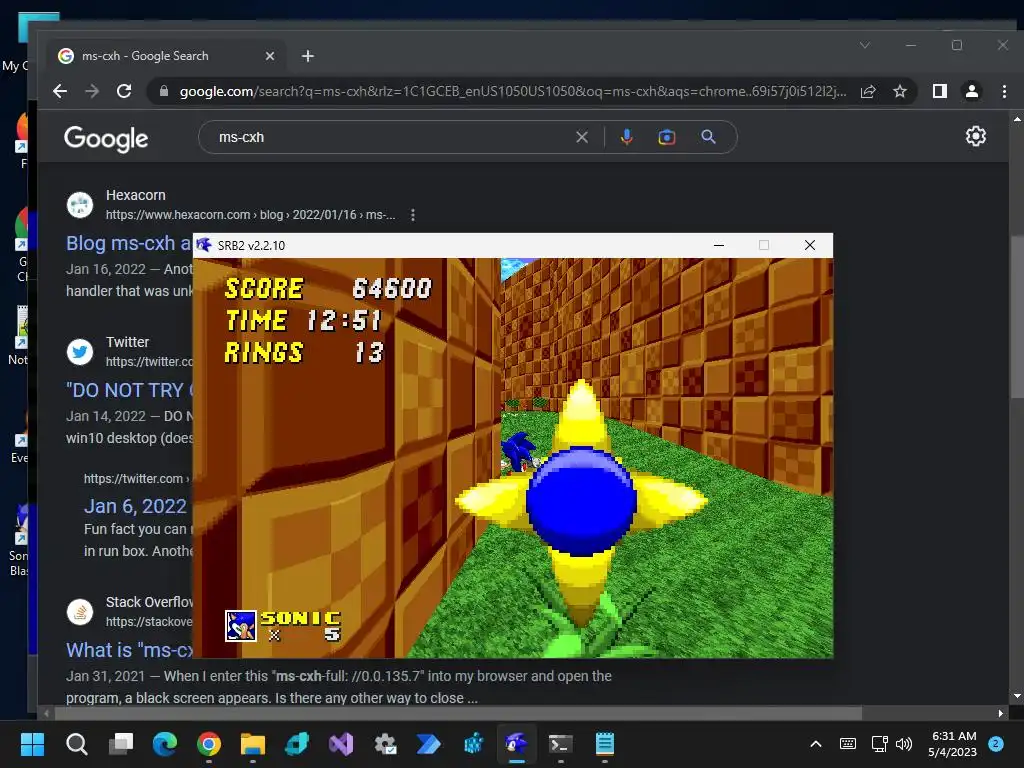This screenshot has height=768, width=1024.
Task: Click the page scroll-up arrow
Action: [x=1017, y=119]
